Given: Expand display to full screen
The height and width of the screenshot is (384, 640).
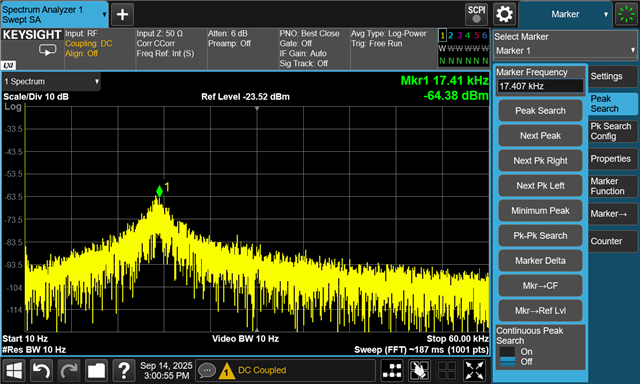Looking at the screenshot, I should [475, 371].
